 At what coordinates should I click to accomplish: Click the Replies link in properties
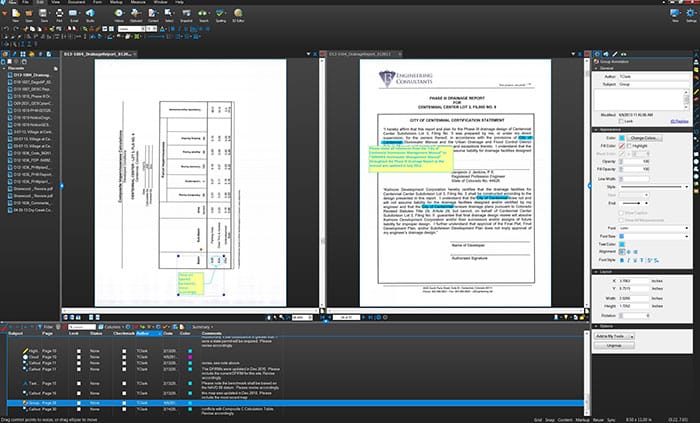[x=679, y=121]
